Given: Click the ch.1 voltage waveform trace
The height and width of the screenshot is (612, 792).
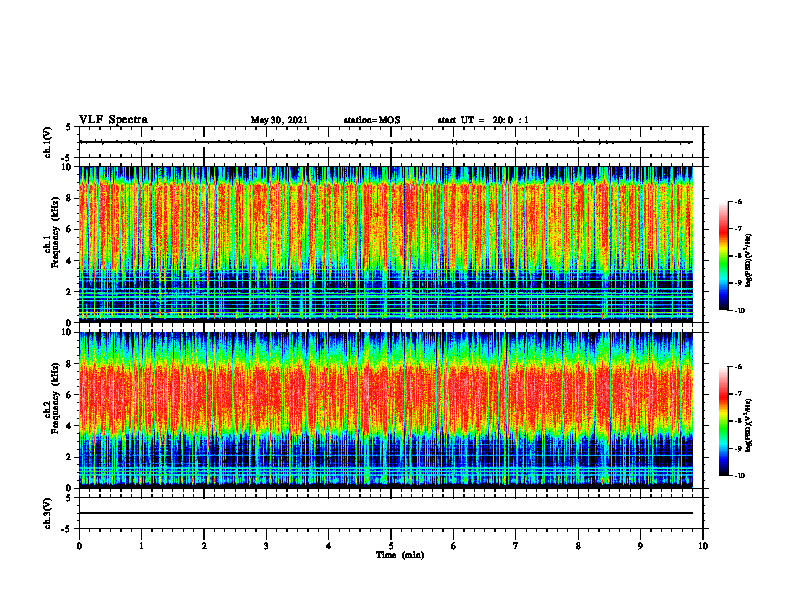Looking at the screenshot, I should tap(386, 142).
